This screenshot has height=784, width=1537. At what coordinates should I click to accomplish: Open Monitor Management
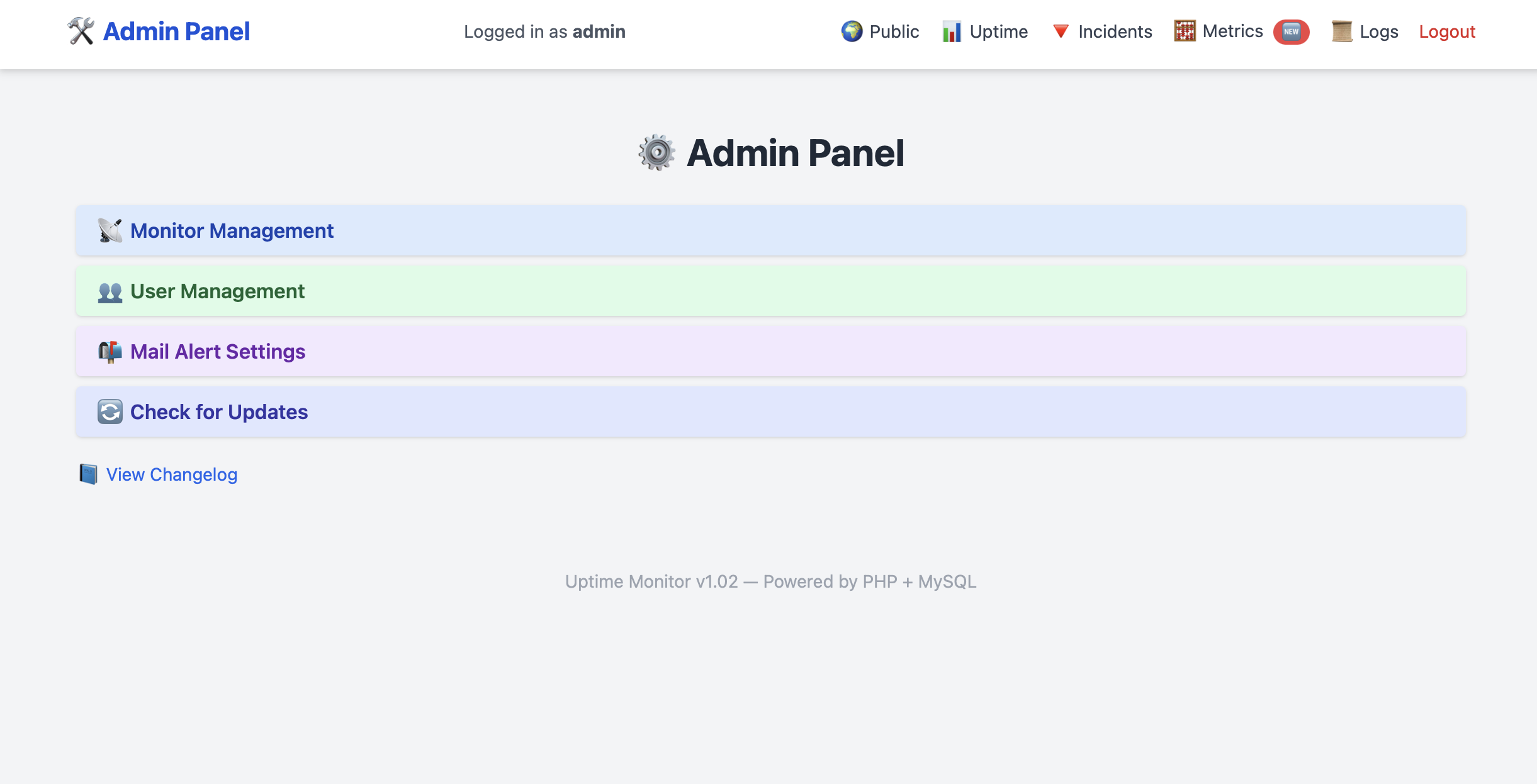pos(232,230)
